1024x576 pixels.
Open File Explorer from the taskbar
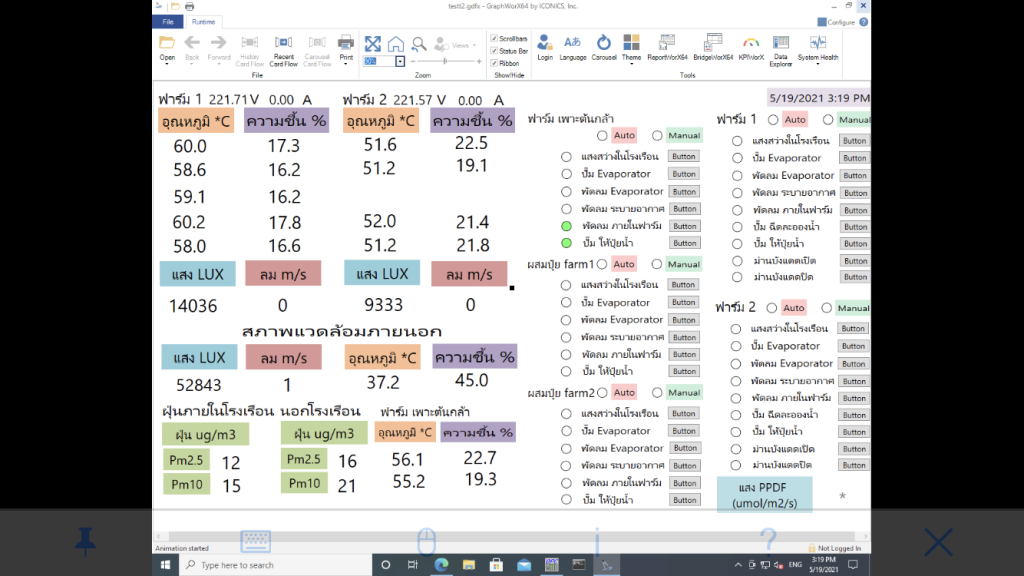[469, 565]
